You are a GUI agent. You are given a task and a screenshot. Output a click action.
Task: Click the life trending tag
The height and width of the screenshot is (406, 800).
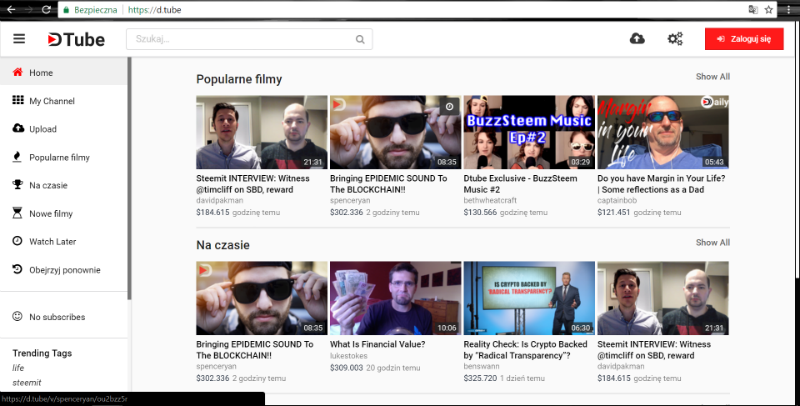point(18,368)
